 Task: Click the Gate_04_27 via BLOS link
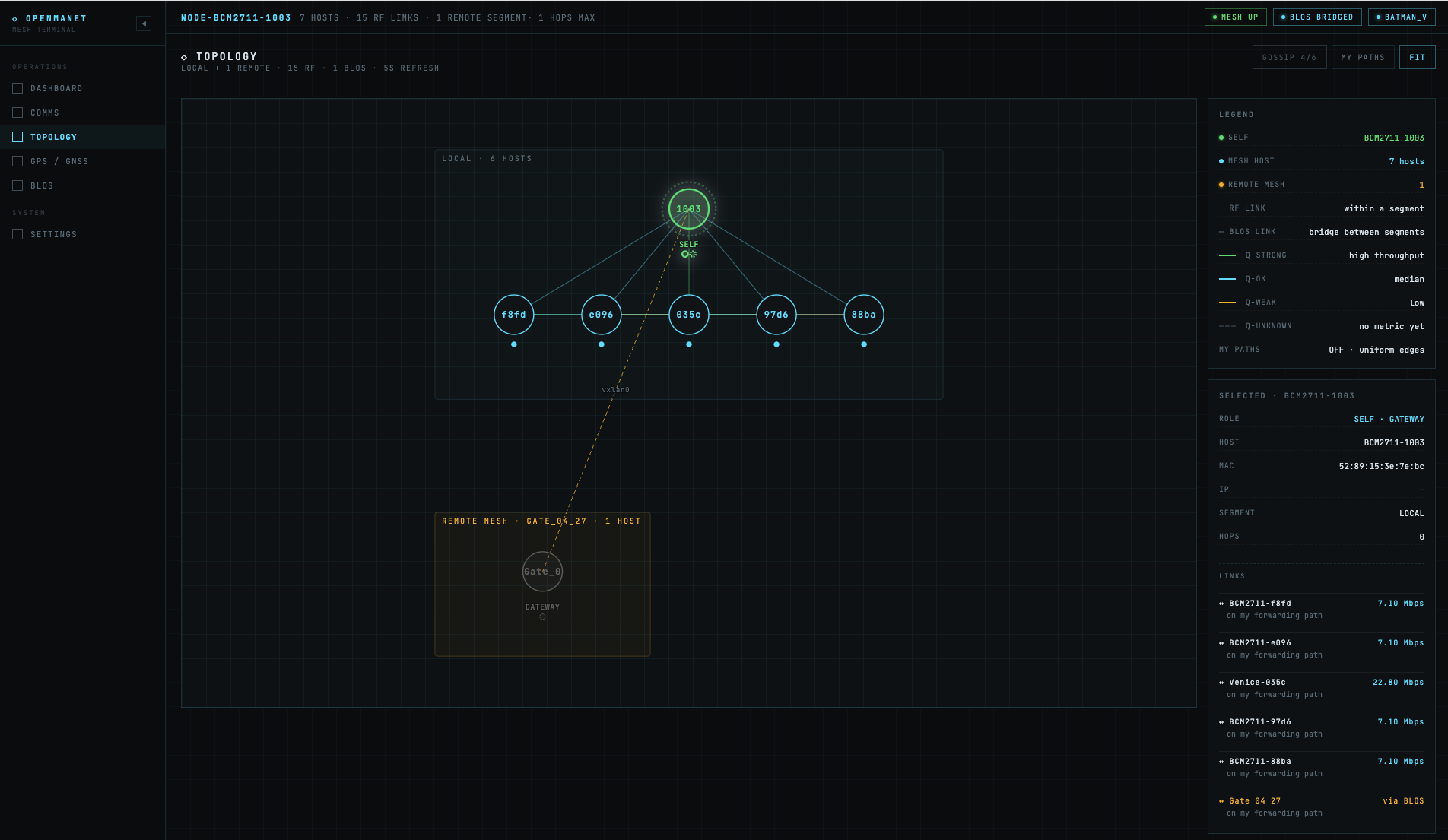click(1321, 807)
